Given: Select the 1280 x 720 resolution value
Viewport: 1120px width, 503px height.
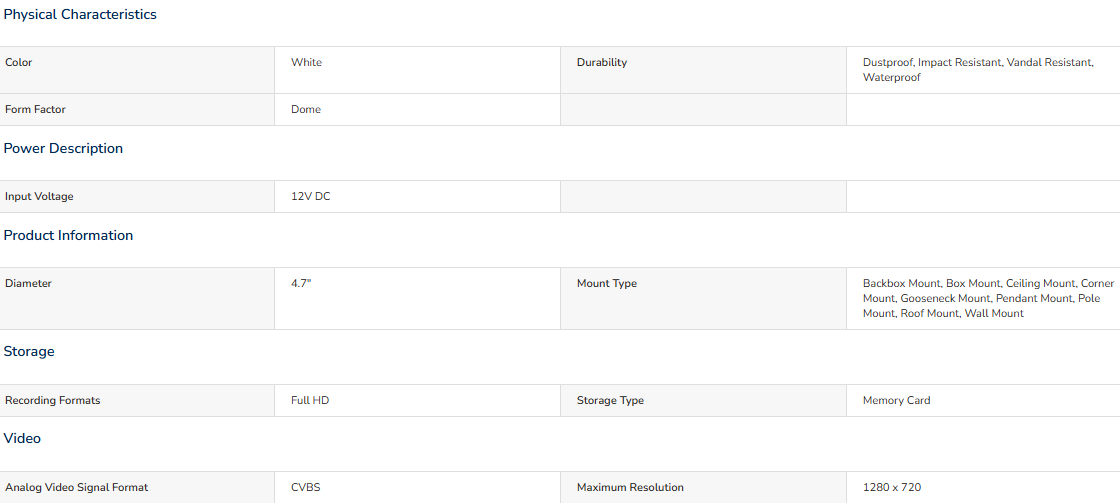Looking at the screenshot, I should (891, 487).
